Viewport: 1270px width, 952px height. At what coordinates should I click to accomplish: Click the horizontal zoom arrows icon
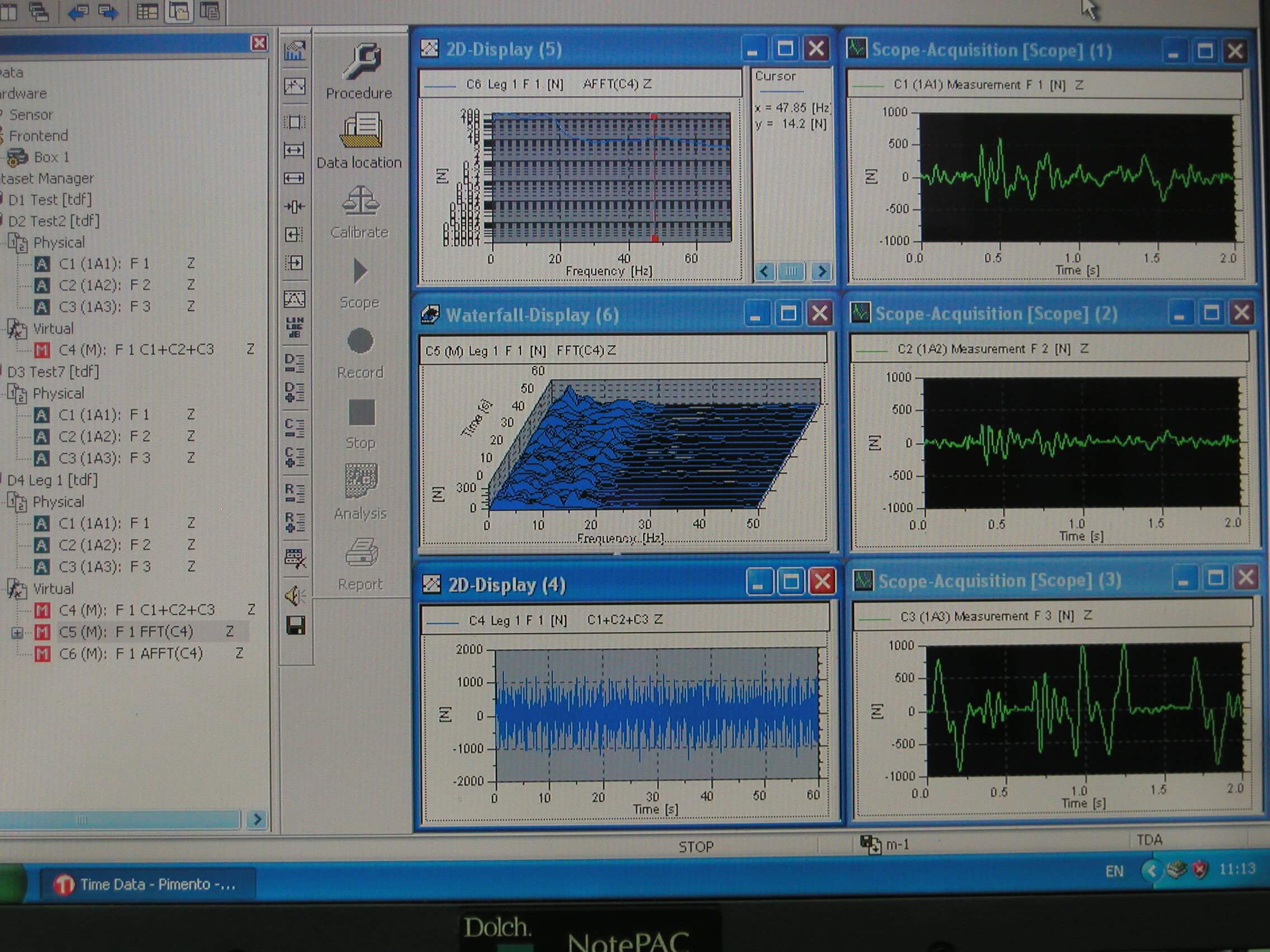coord(294,150)
